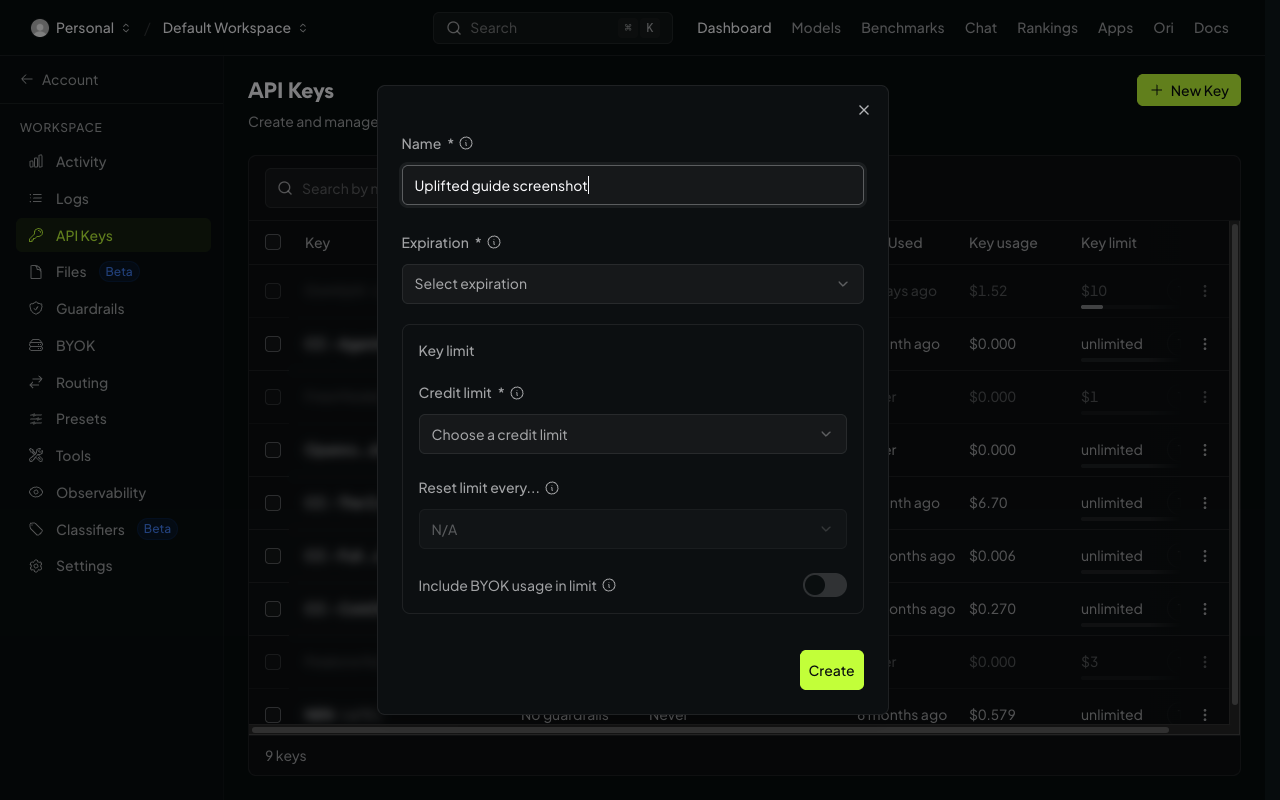Open the Routing sidebar item

click(114, 383)
